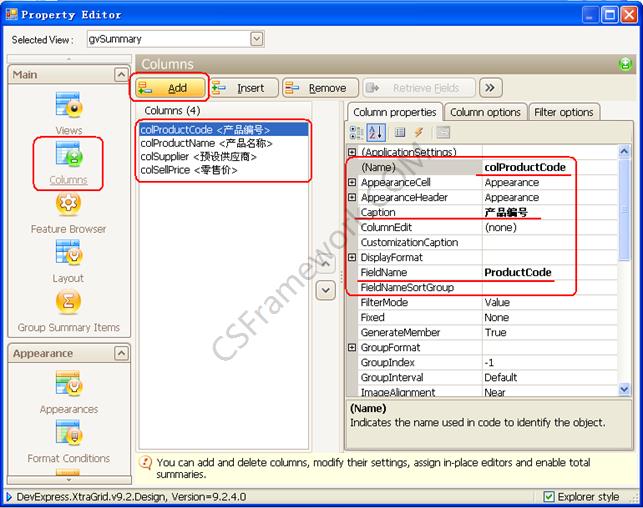Open the Format Conditions icon
The width and height of the screenshot is (643, 508).
point(68,434)
